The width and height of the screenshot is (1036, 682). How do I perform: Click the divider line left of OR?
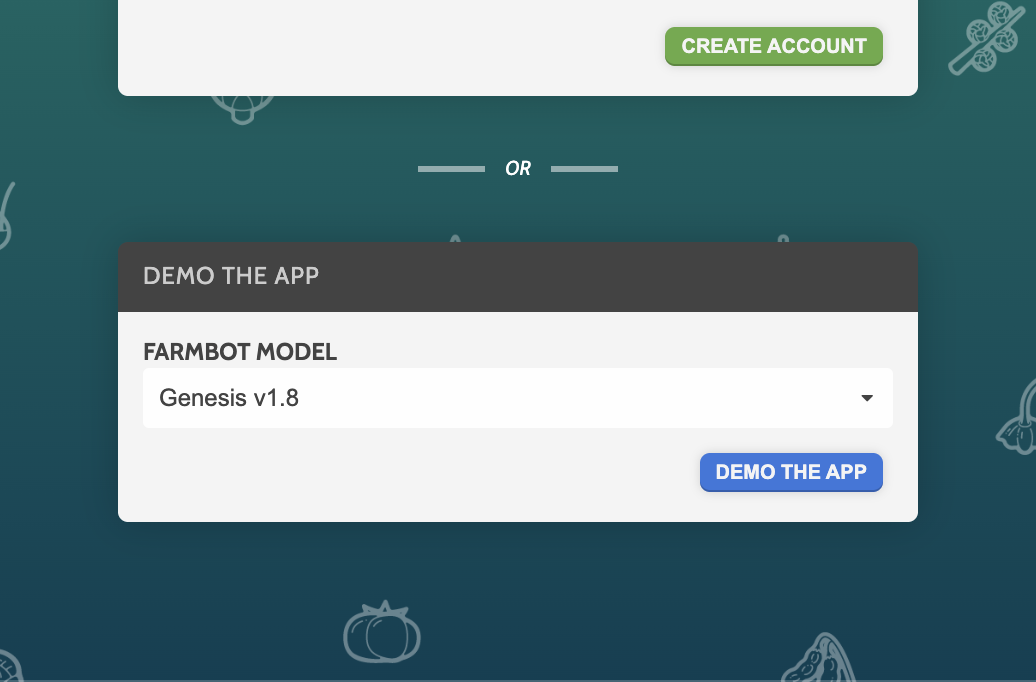451,169
